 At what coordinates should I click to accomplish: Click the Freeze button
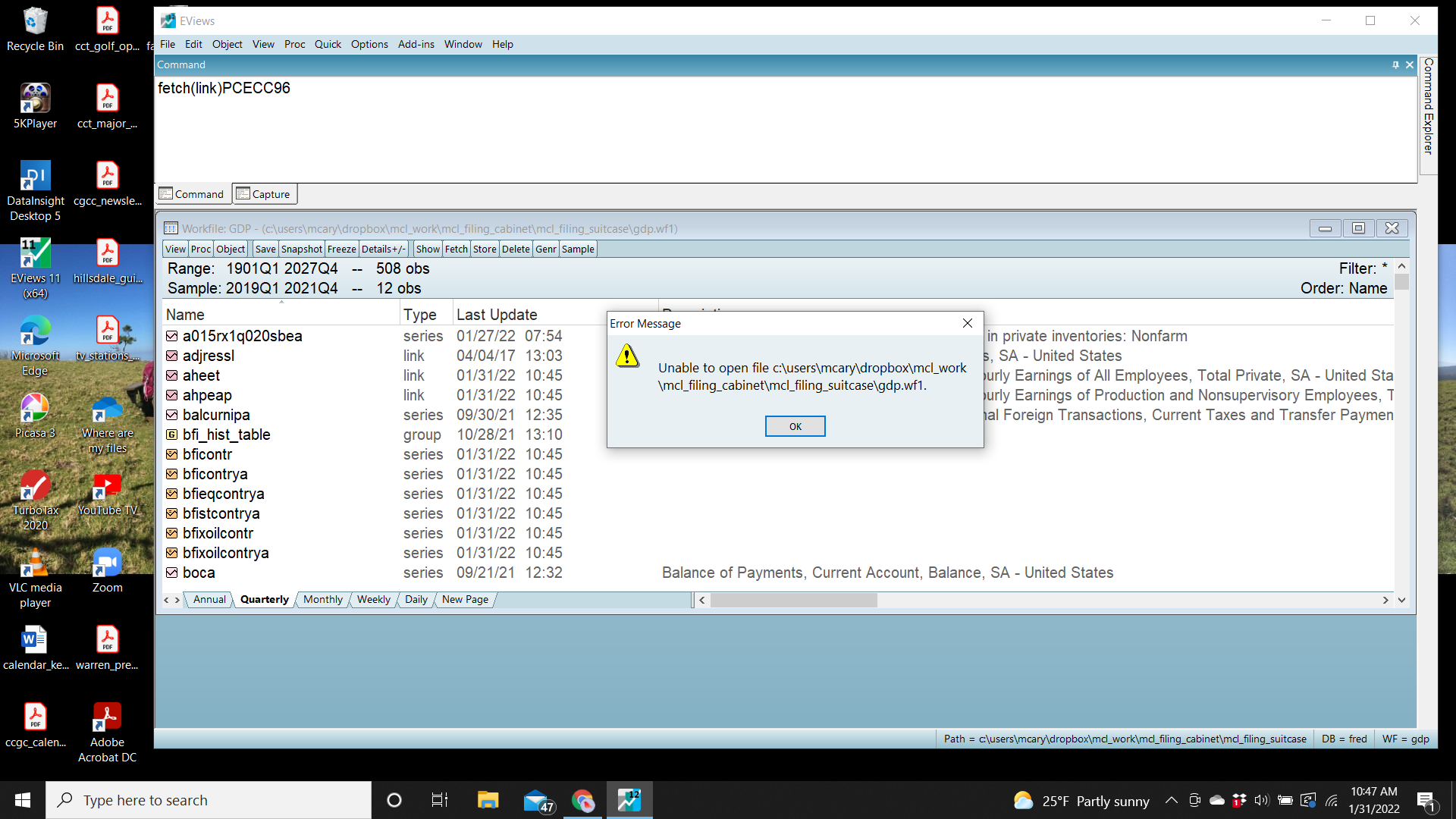341,249
